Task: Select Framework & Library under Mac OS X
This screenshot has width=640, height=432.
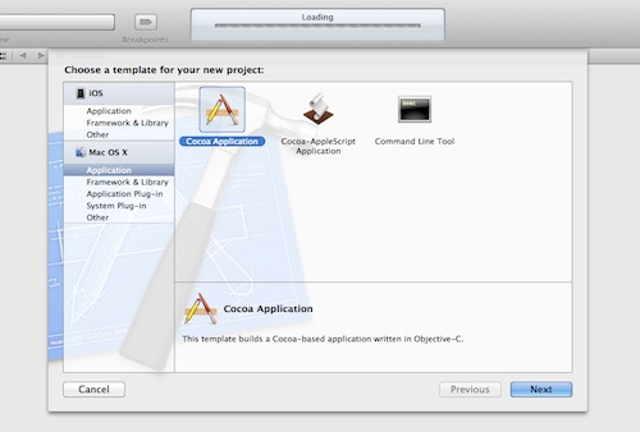Action: pyautogui.click(x=127, y=182)
